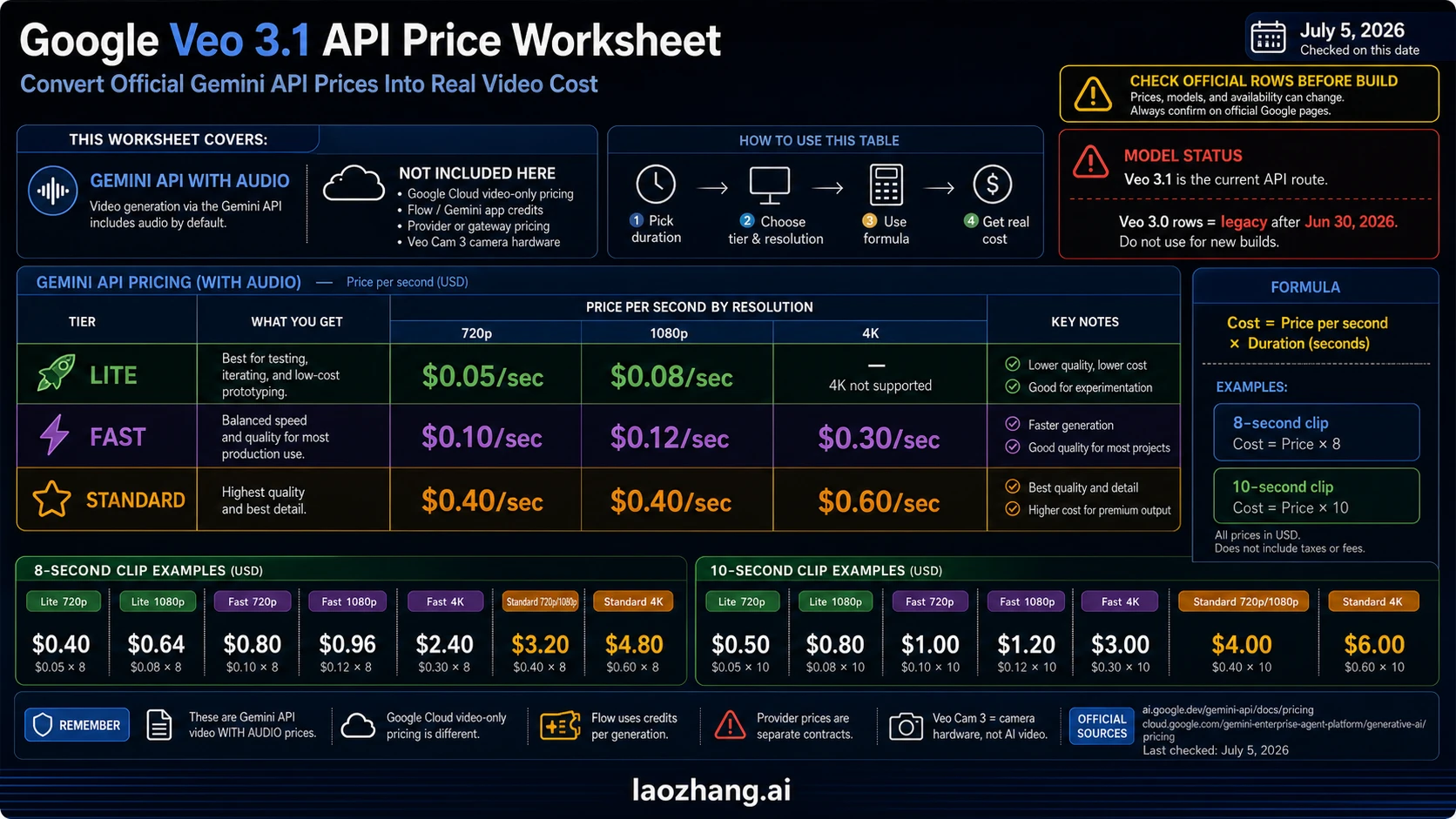Click the Last checked: July 5, 2026 text

tap(1216, 749)
